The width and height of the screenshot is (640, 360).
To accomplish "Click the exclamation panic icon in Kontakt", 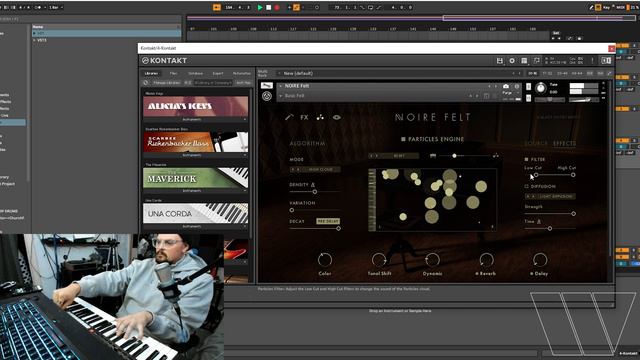I will pyautogui.click(x=592, y=61).
